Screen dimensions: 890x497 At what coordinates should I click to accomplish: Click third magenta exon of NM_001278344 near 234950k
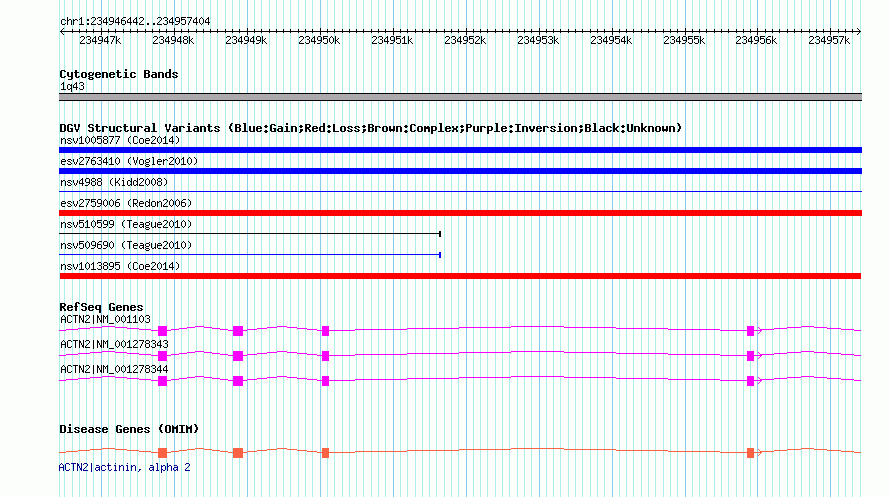(x=325, y=381)
